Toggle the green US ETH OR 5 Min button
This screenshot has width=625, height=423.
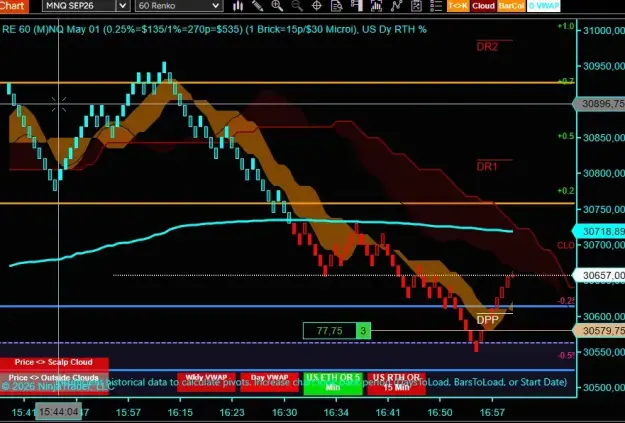pos(333,383)
